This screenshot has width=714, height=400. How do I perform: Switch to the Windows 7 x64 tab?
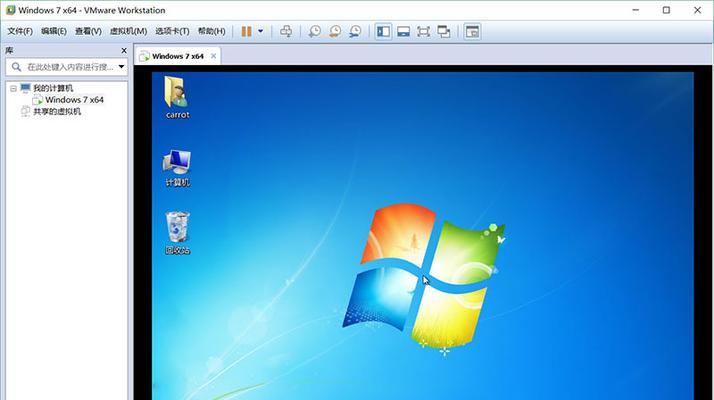[x=178, y=56]
